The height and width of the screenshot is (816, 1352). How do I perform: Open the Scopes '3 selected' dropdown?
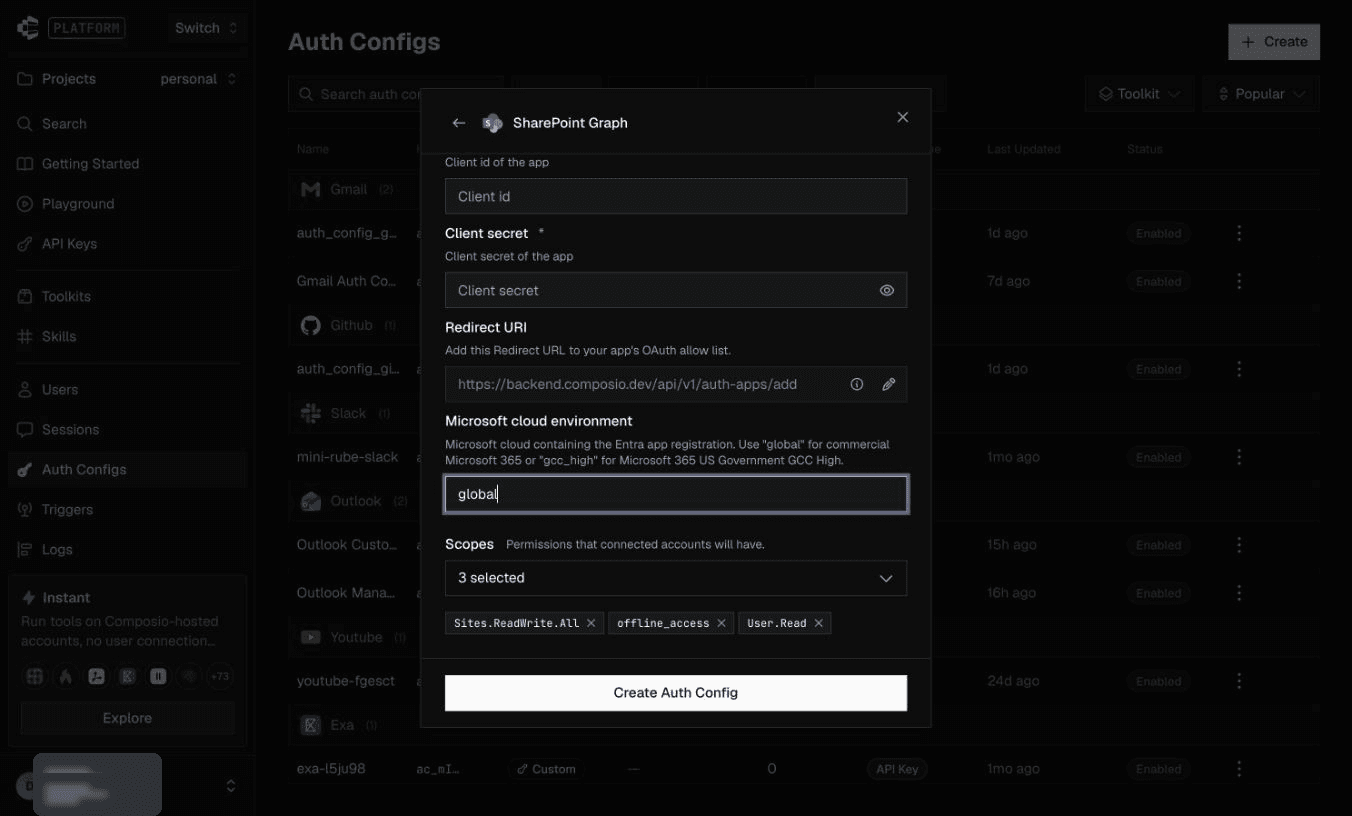tap(676, 578)
